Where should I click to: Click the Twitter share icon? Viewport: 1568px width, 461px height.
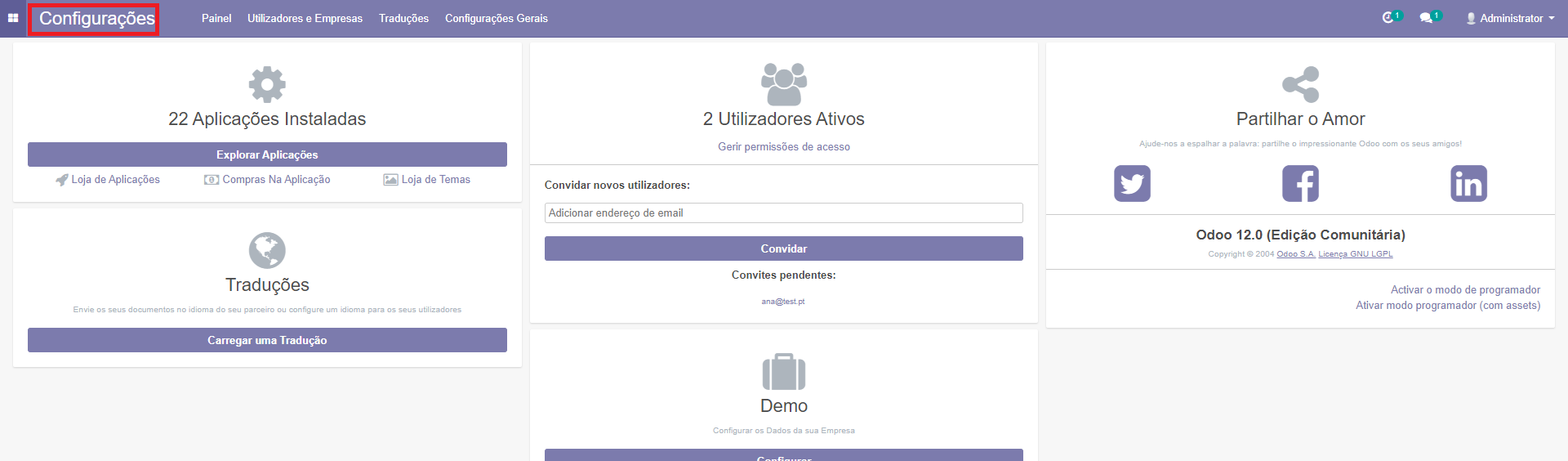(x=1132, y=184)
